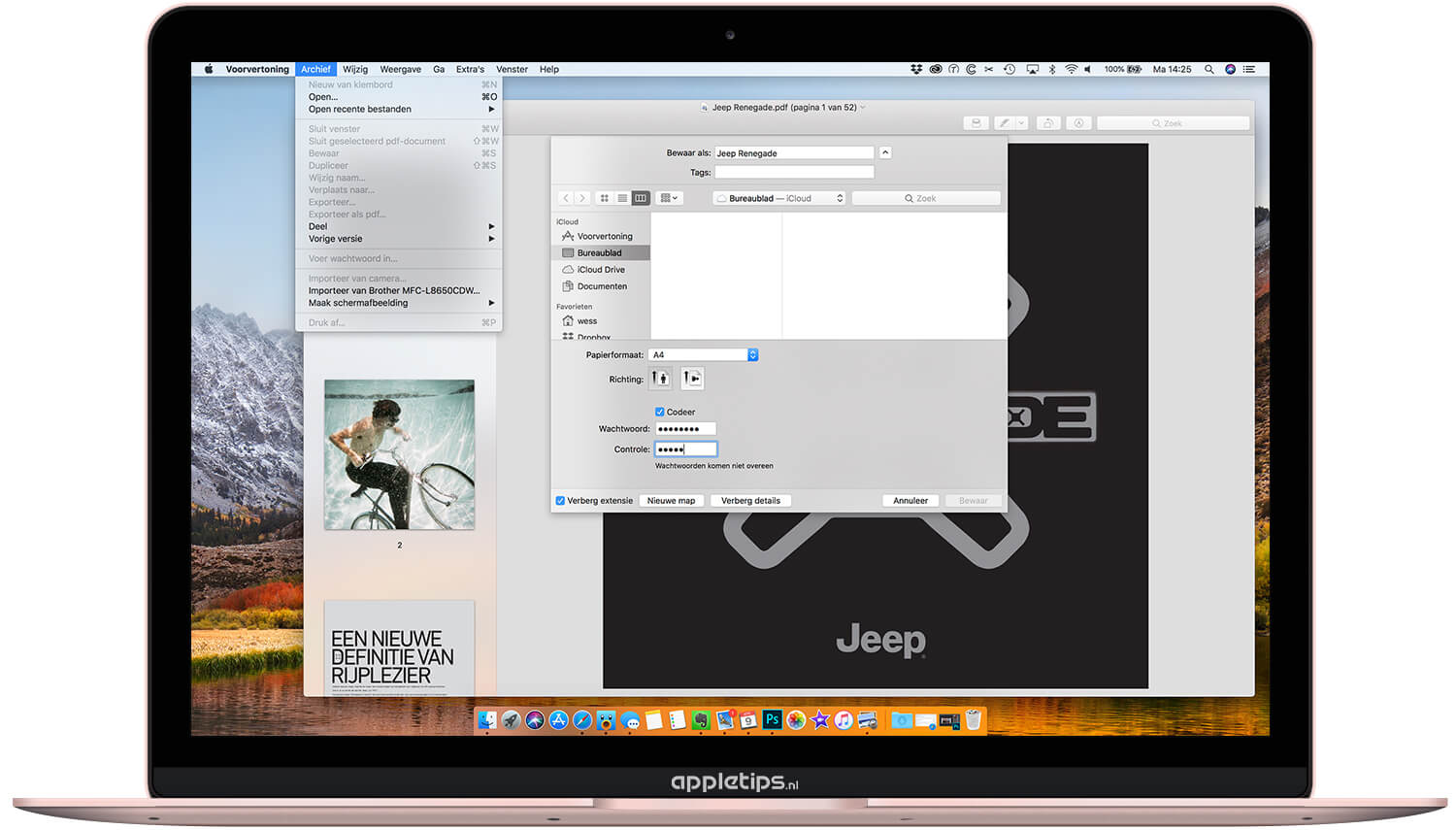Open the Weergave menu
Viewport: 1456px width, 830px height.
point(400,69)
